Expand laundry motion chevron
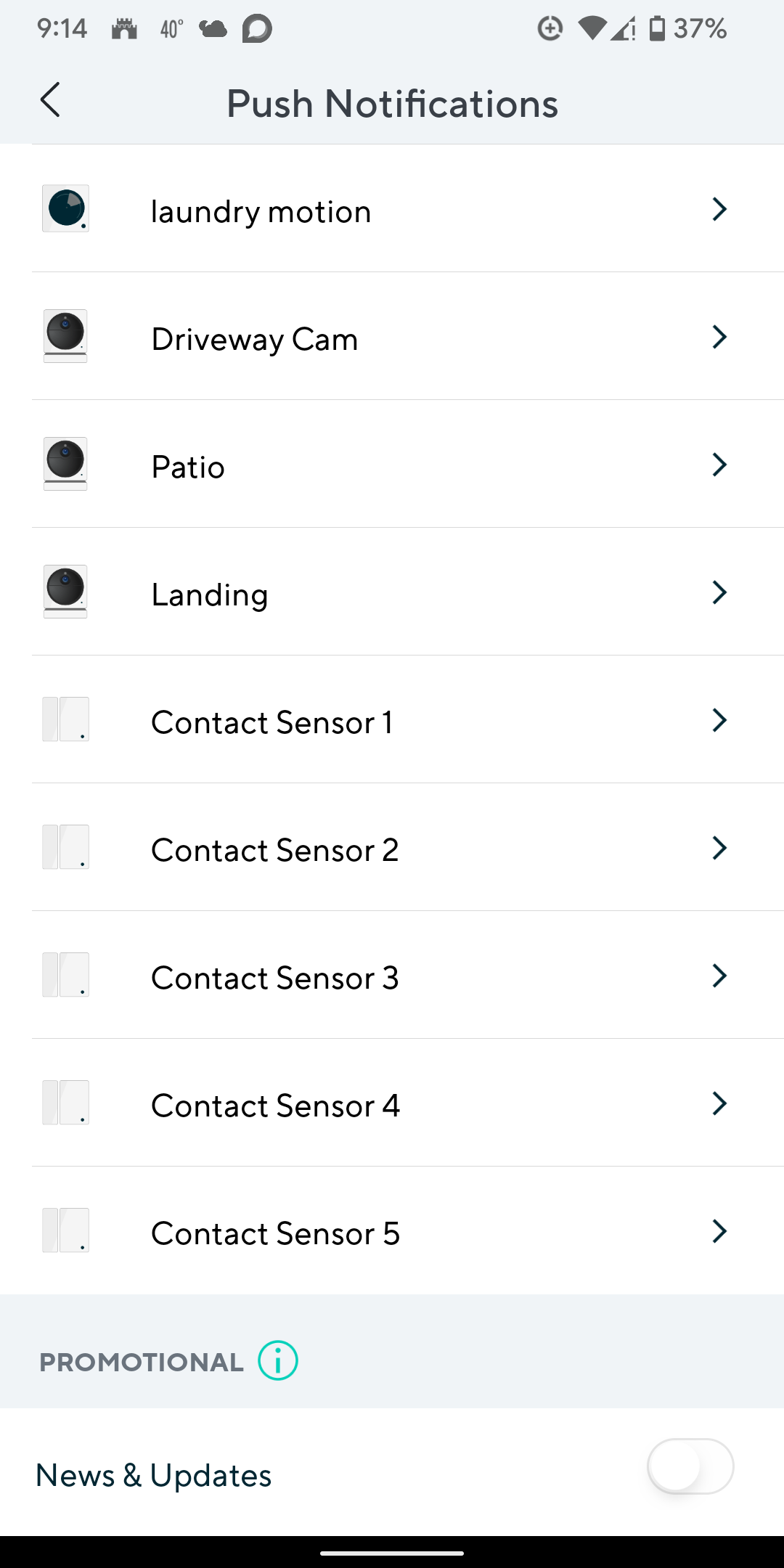Screen dimensions: 784x1568 point(719,209)
